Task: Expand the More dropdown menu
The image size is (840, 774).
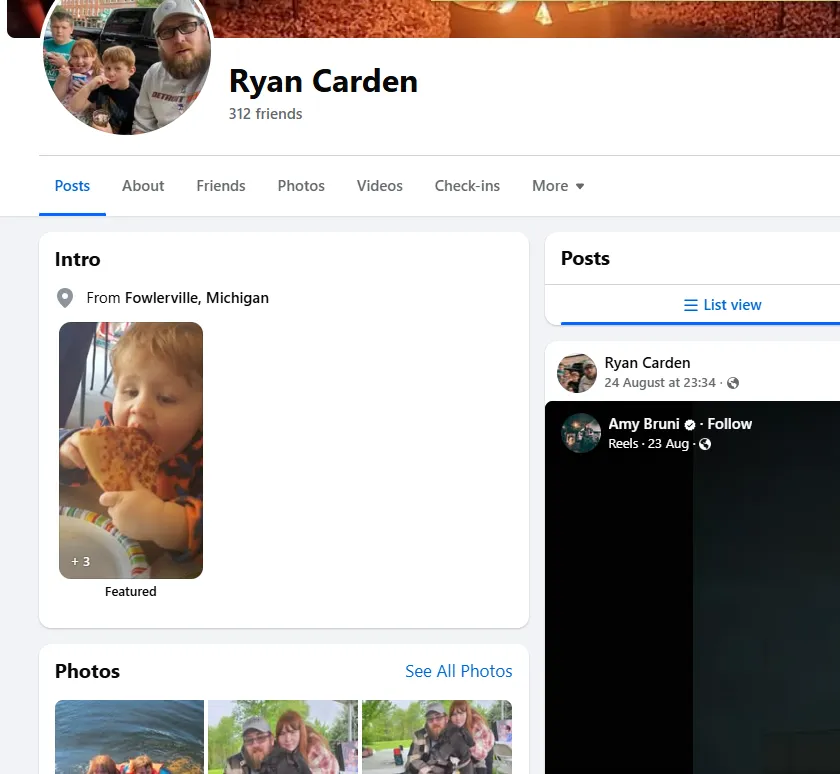Action: 558,186
